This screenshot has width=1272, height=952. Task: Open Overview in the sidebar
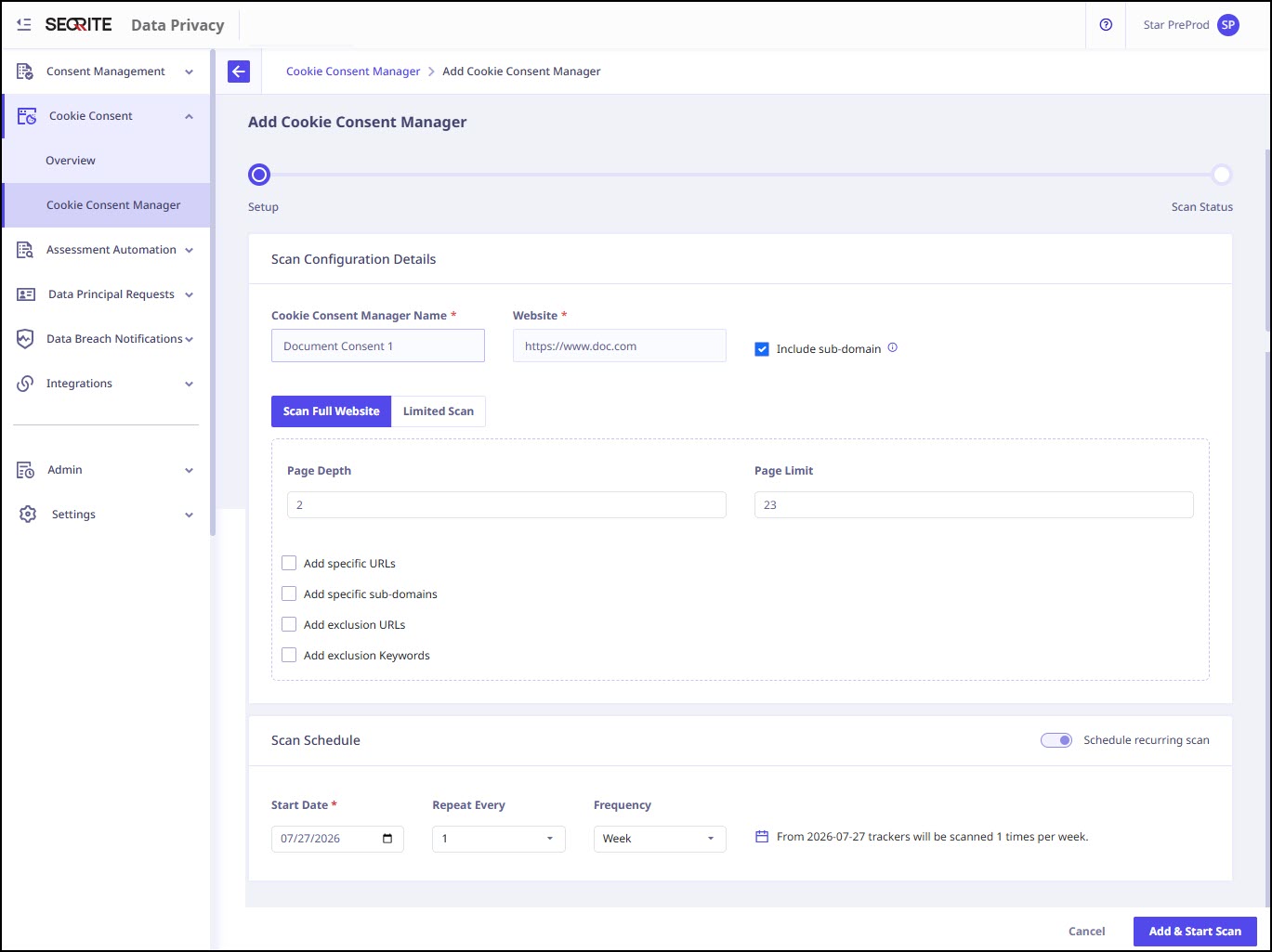click(x=106, y=161)
